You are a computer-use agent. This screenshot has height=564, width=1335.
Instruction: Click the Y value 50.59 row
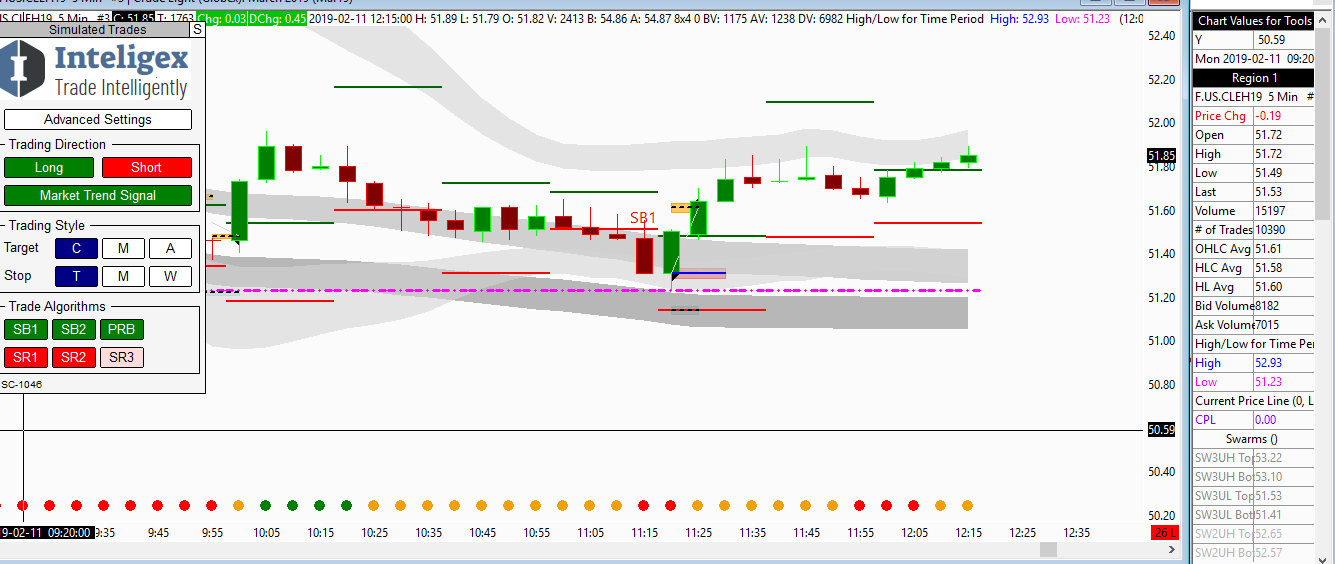(1253, 40)
